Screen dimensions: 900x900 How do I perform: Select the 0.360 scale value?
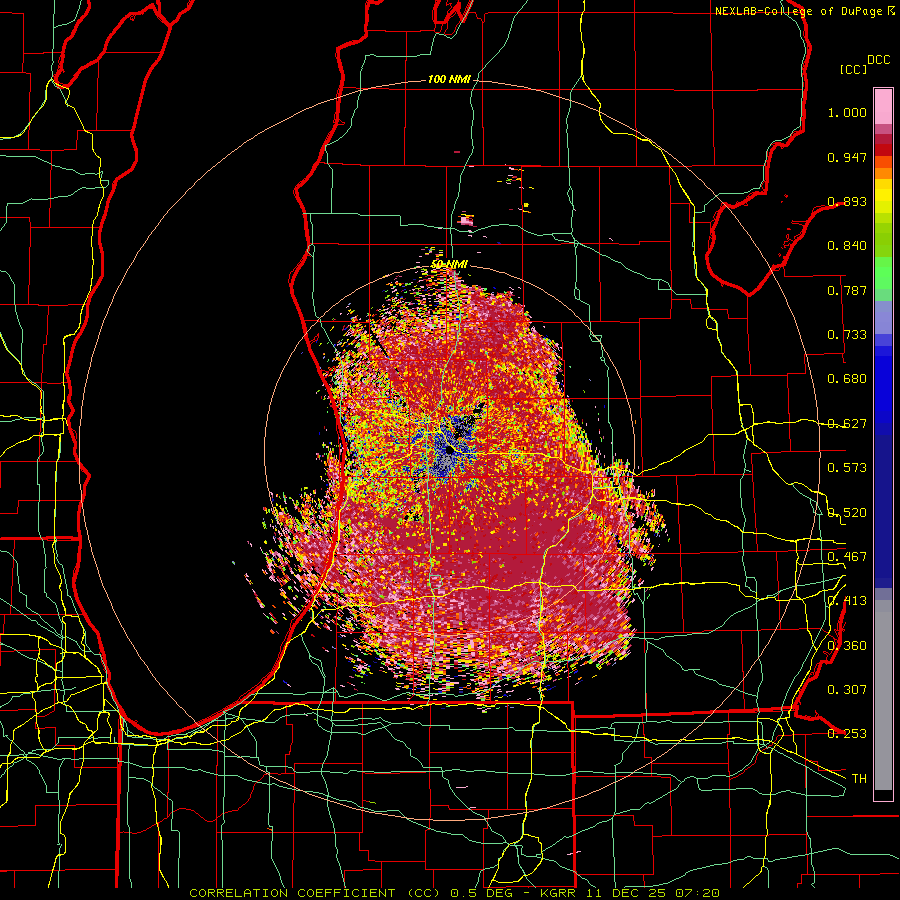(847, 646)
